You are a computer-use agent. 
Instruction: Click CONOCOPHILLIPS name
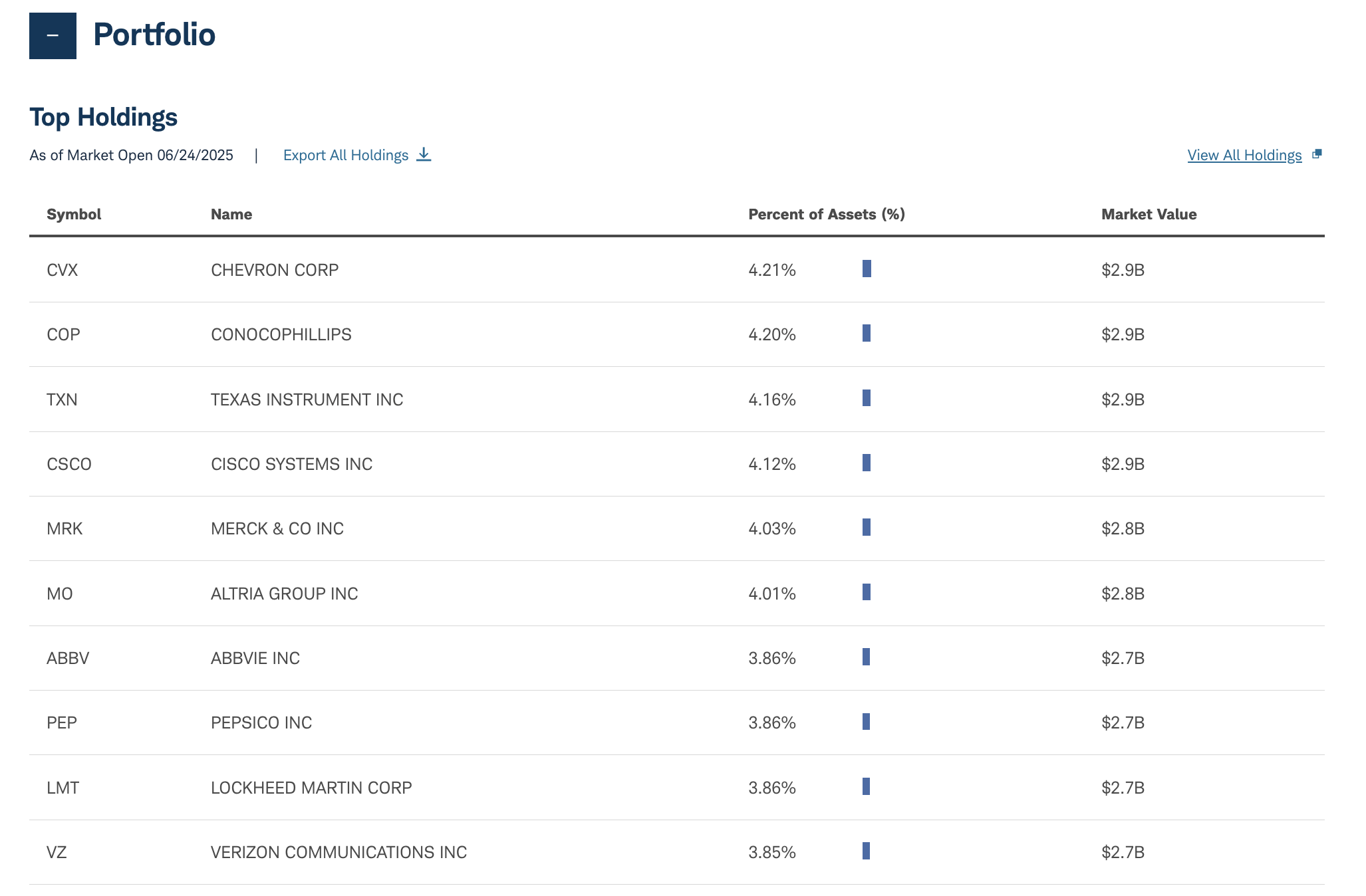click(x=281, y=334)
